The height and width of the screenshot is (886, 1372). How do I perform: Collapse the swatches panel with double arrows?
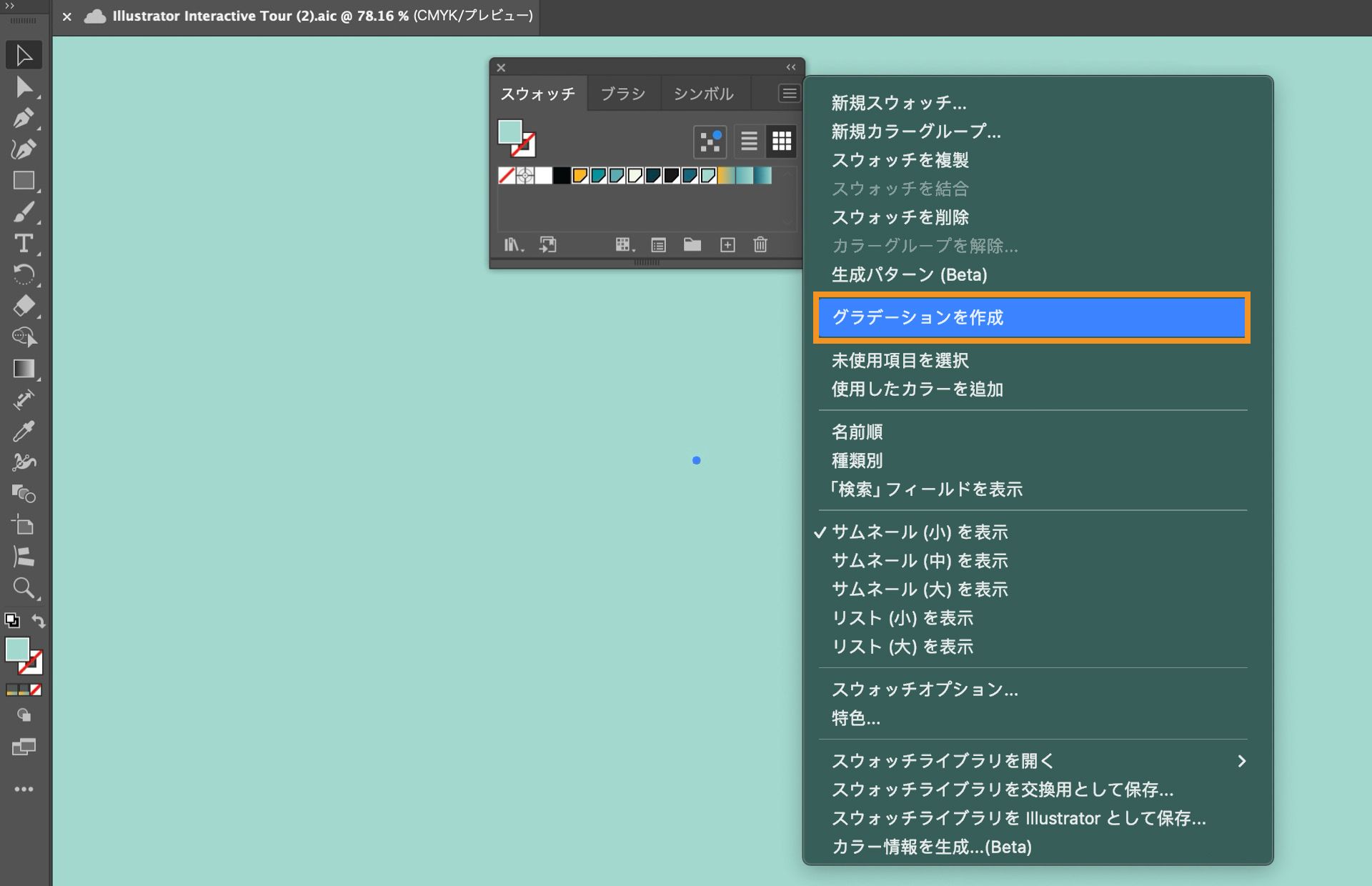(790, 67)
